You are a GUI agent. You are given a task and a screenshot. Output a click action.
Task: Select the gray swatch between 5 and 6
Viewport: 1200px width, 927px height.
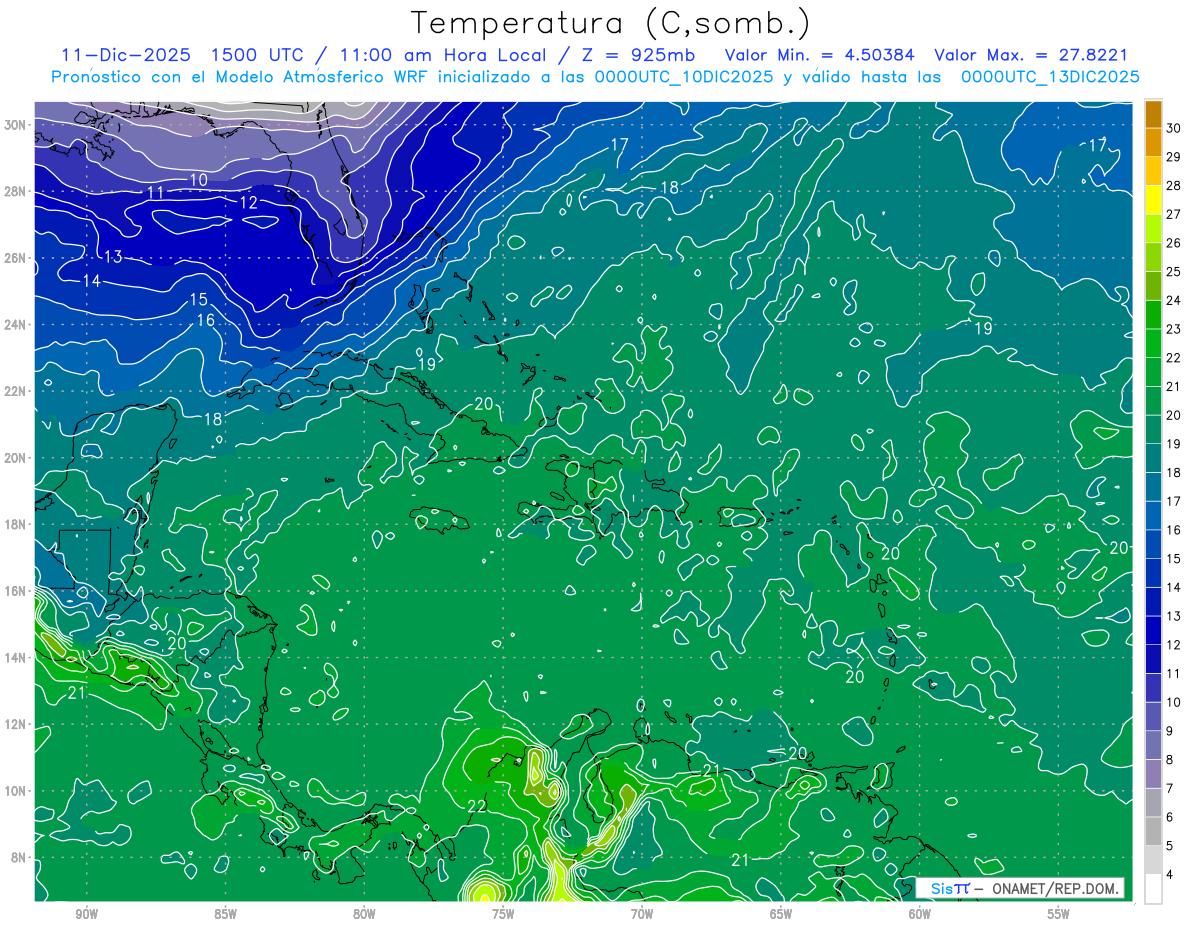click(x=1153, y=831)
